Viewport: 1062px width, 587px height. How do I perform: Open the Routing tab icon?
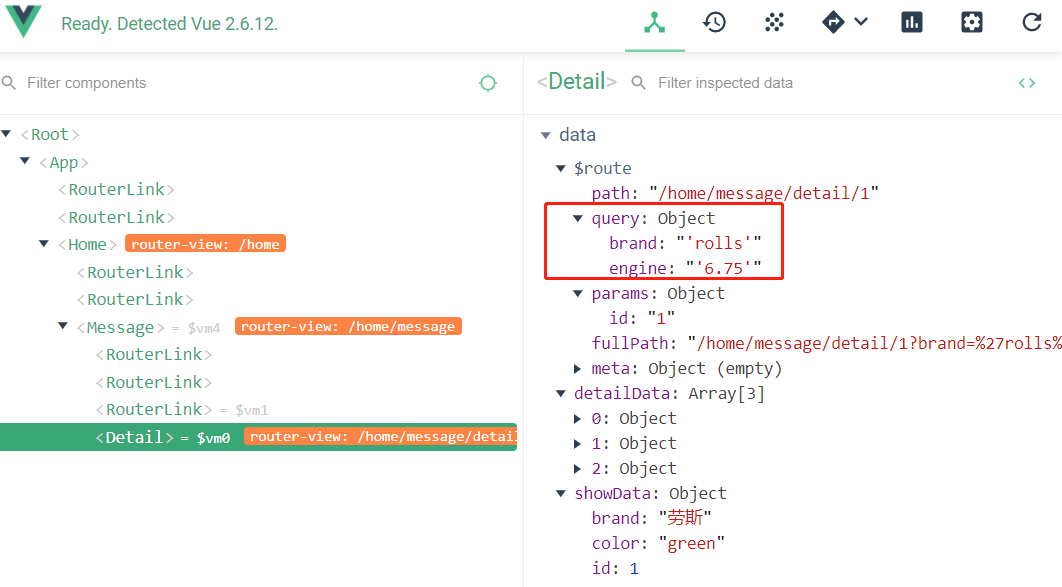[833, 23]
